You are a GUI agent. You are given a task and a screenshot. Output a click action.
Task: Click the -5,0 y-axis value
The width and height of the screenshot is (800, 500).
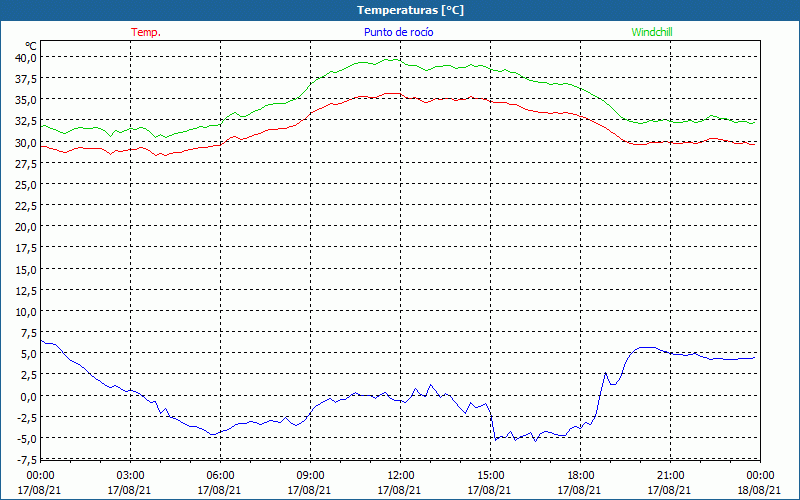[27, 439]
